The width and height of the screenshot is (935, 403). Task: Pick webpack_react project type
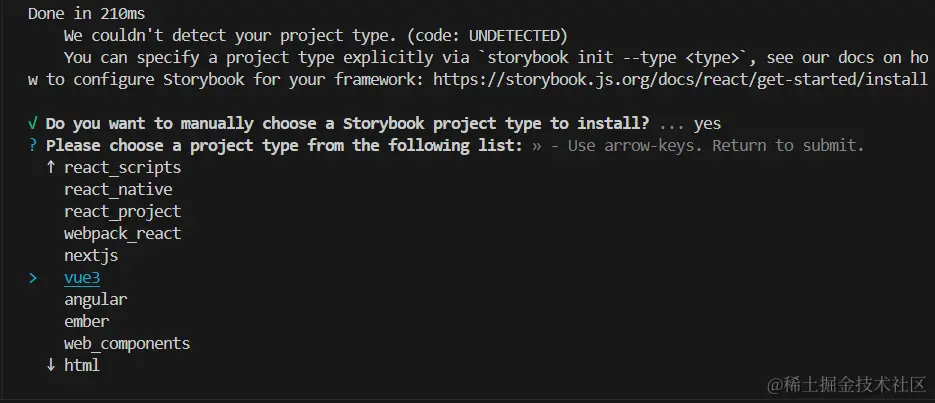122,234
